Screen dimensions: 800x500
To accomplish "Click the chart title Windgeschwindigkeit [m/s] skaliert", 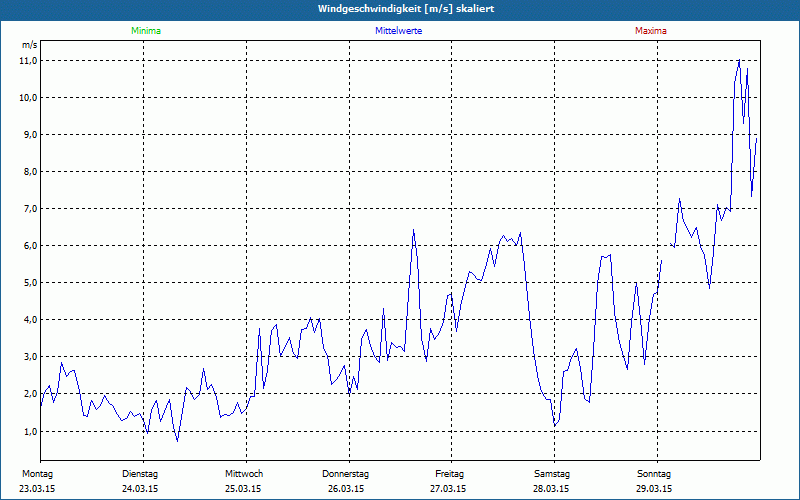I will click(406, 9).
